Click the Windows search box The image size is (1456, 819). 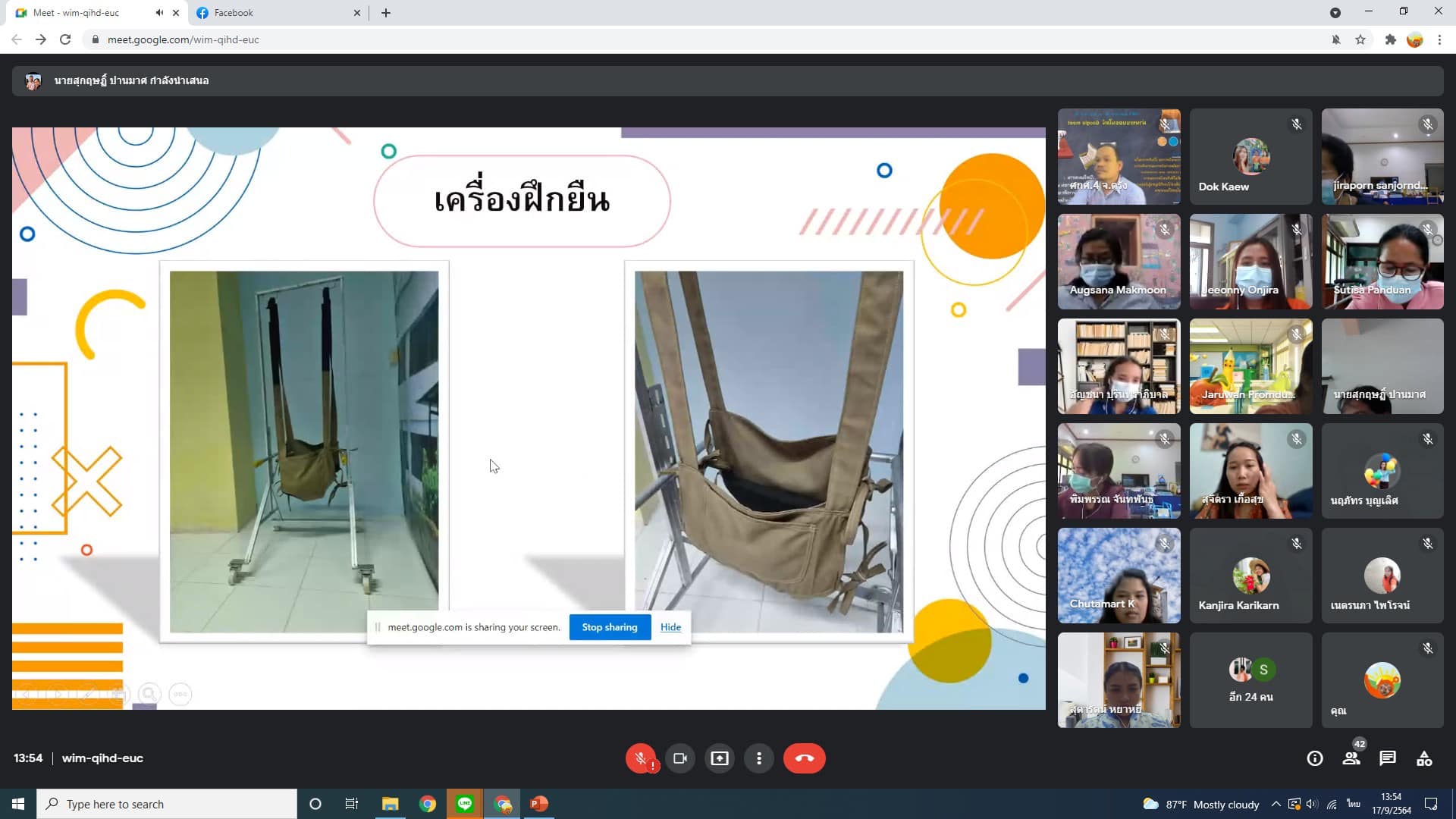coord(167,804)
